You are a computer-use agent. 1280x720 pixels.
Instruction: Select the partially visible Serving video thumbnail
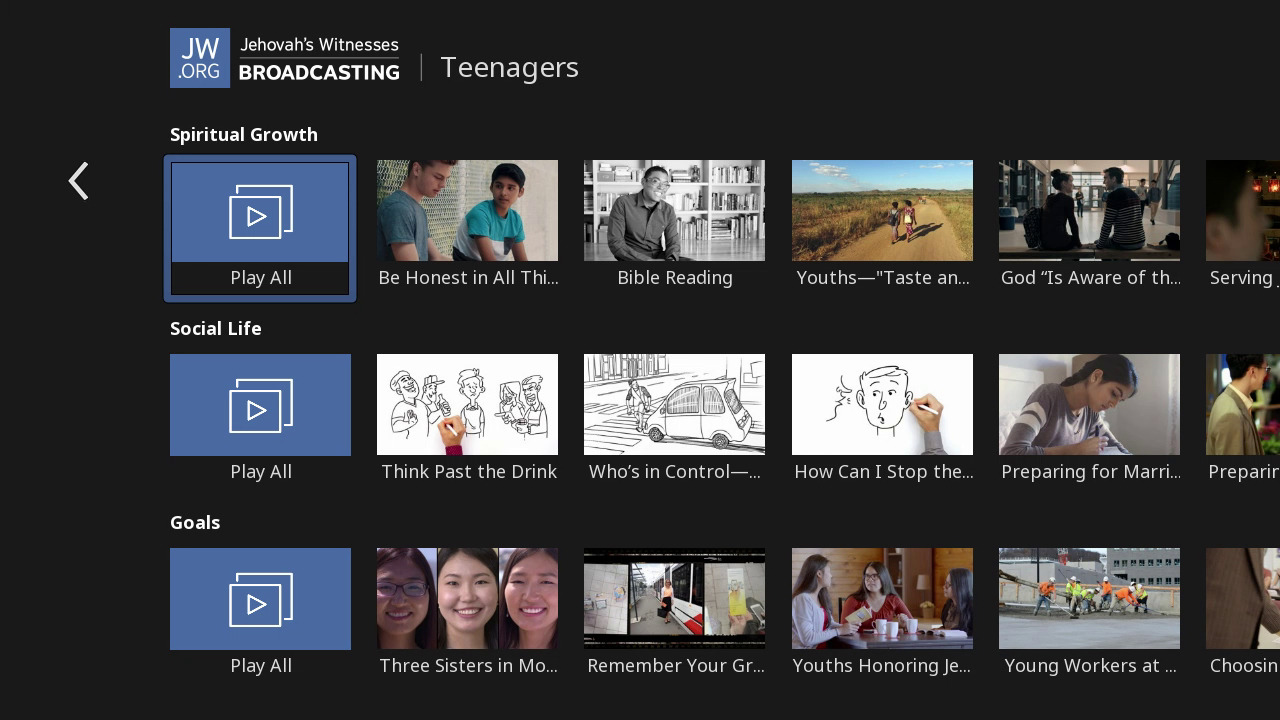coord(1243,211)
